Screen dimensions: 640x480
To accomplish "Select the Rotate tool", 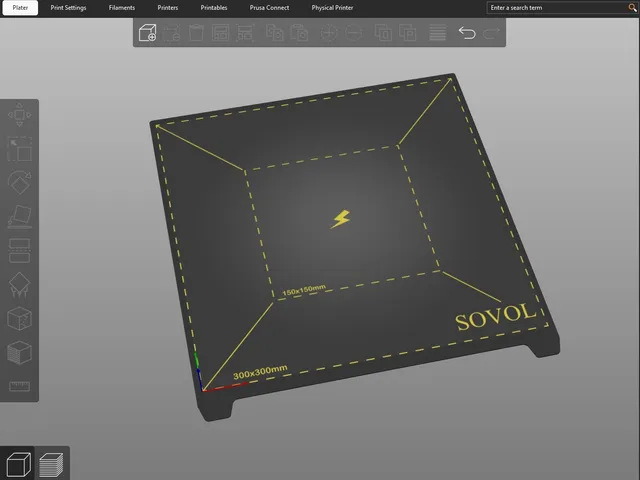I will (19, 182).
